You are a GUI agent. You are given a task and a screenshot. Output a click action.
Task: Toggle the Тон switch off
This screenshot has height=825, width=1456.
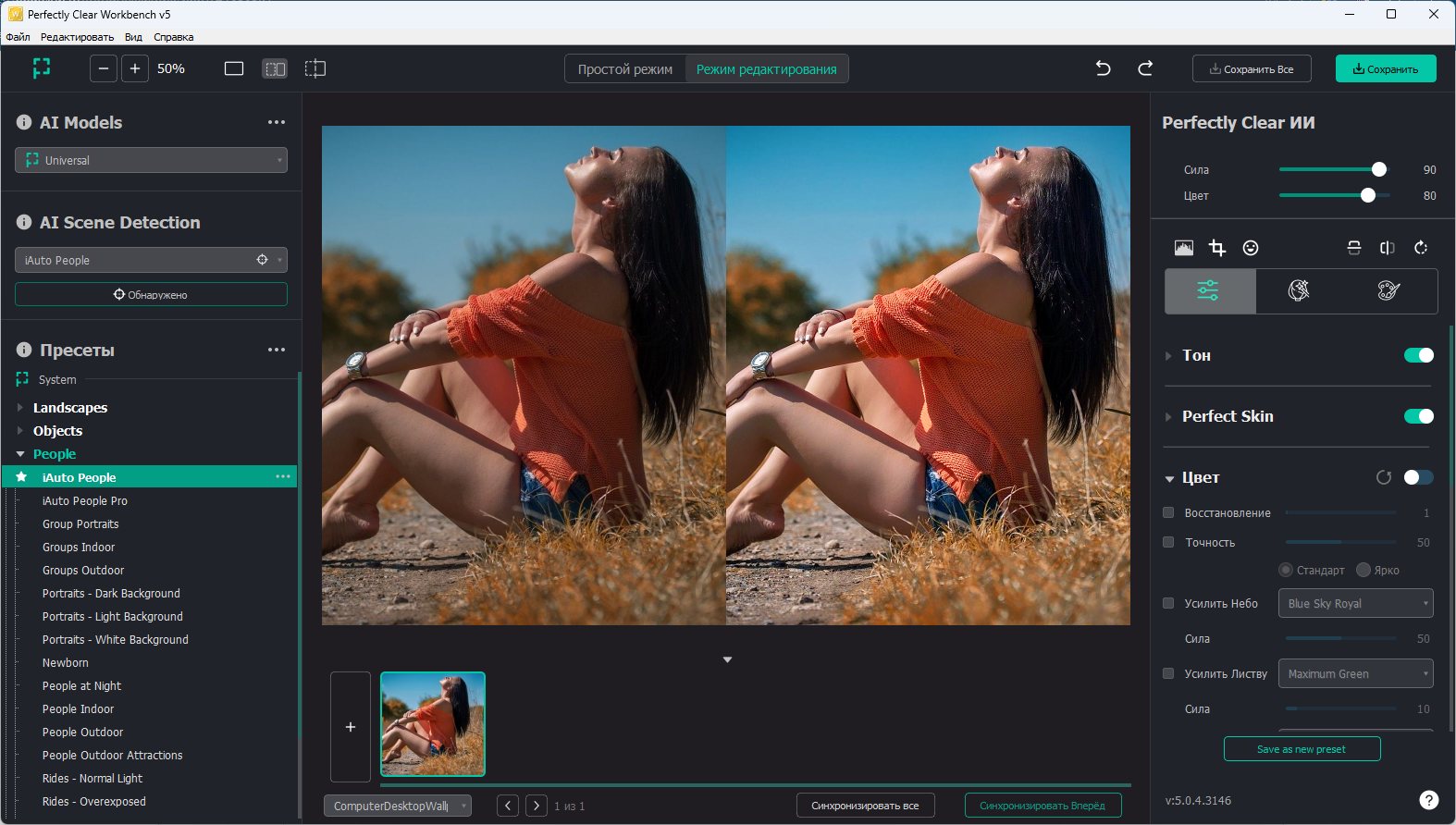click(x=1418, y=355)
